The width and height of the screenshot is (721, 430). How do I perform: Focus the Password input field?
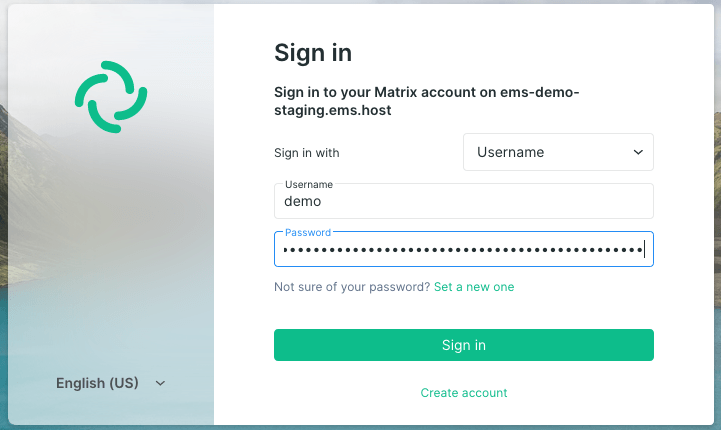point(464,249)
